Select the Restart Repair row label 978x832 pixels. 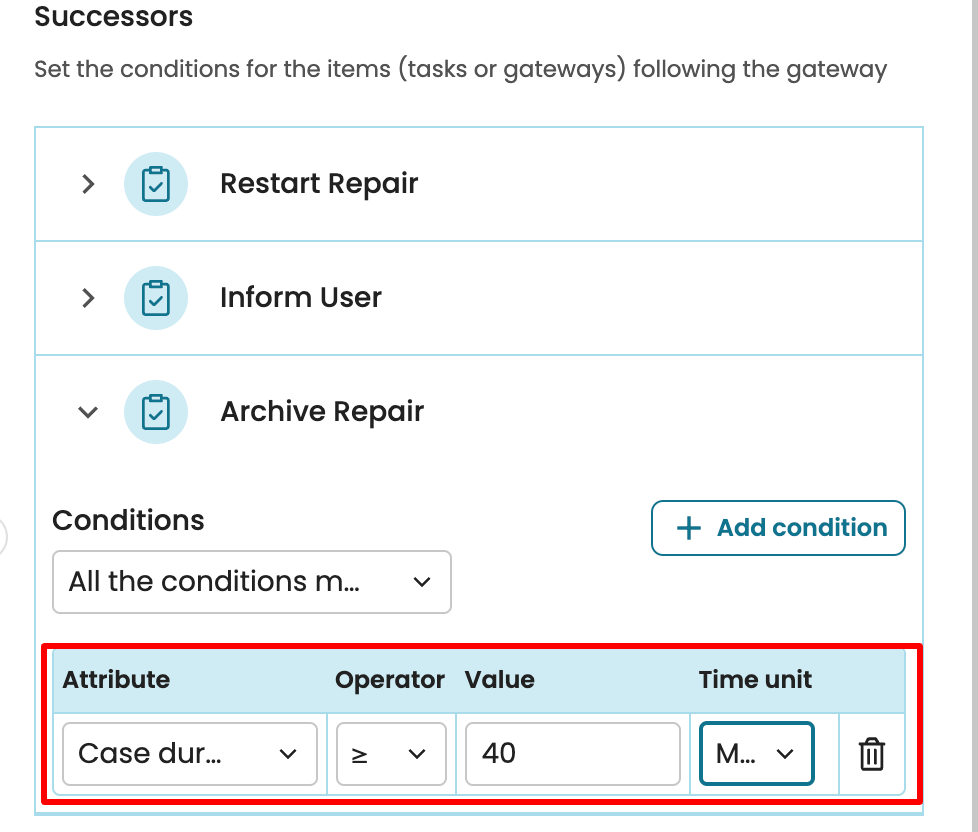pyautogui.click(x=319, y=184)
